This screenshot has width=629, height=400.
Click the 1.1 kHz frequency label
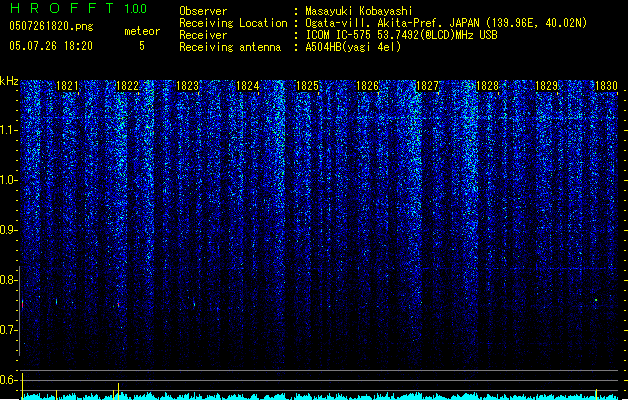coord(9,130)
